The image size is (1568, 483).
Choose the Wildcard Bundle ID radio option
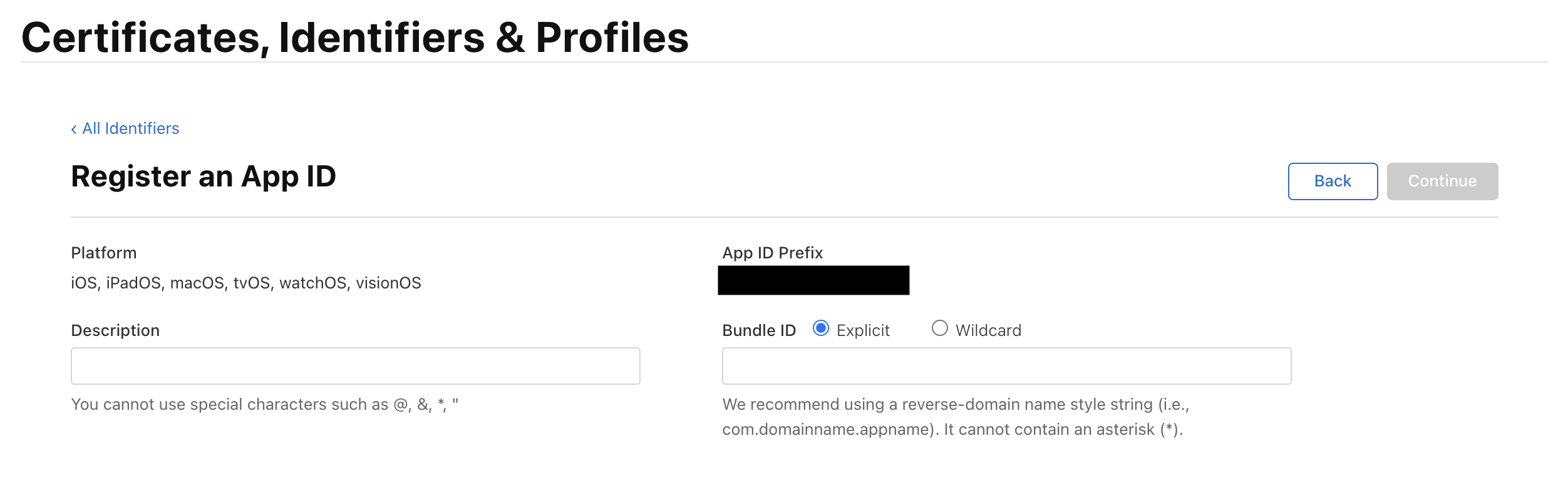(939, 328)
